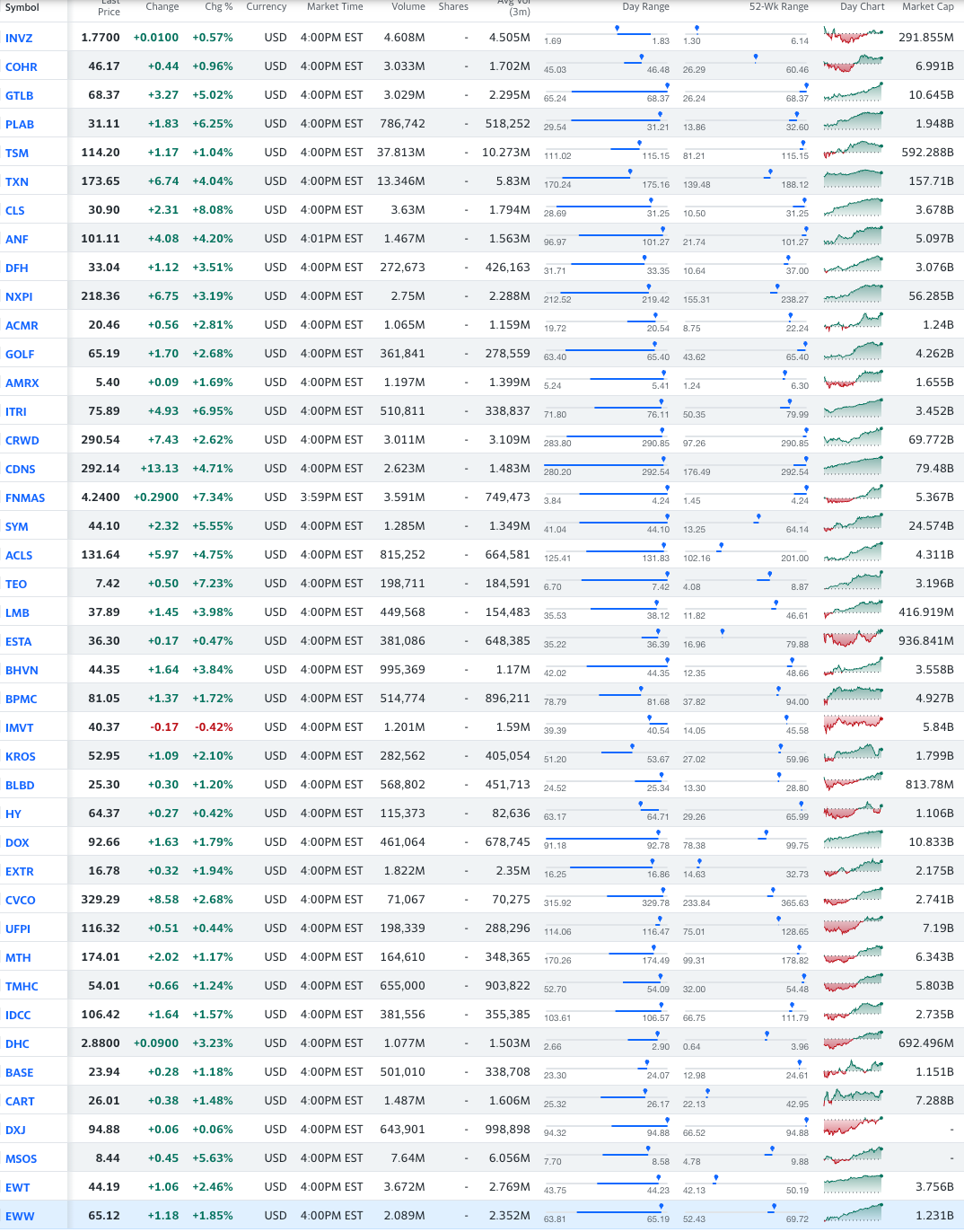Sort by the Chg % column header

point(219,6)
